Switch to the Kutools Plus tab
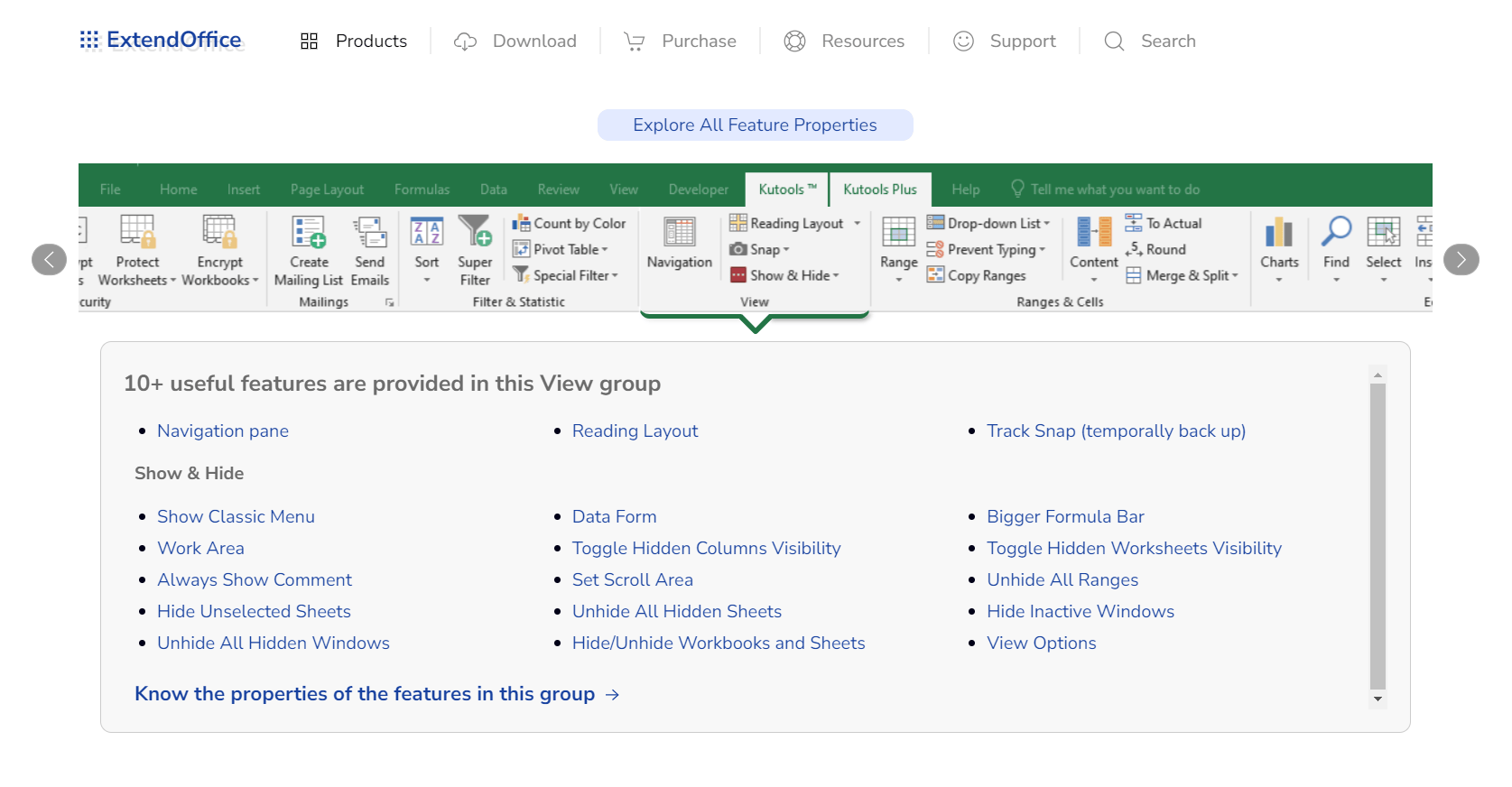This screenshot has height=787, width=1512. click(880, 189)
